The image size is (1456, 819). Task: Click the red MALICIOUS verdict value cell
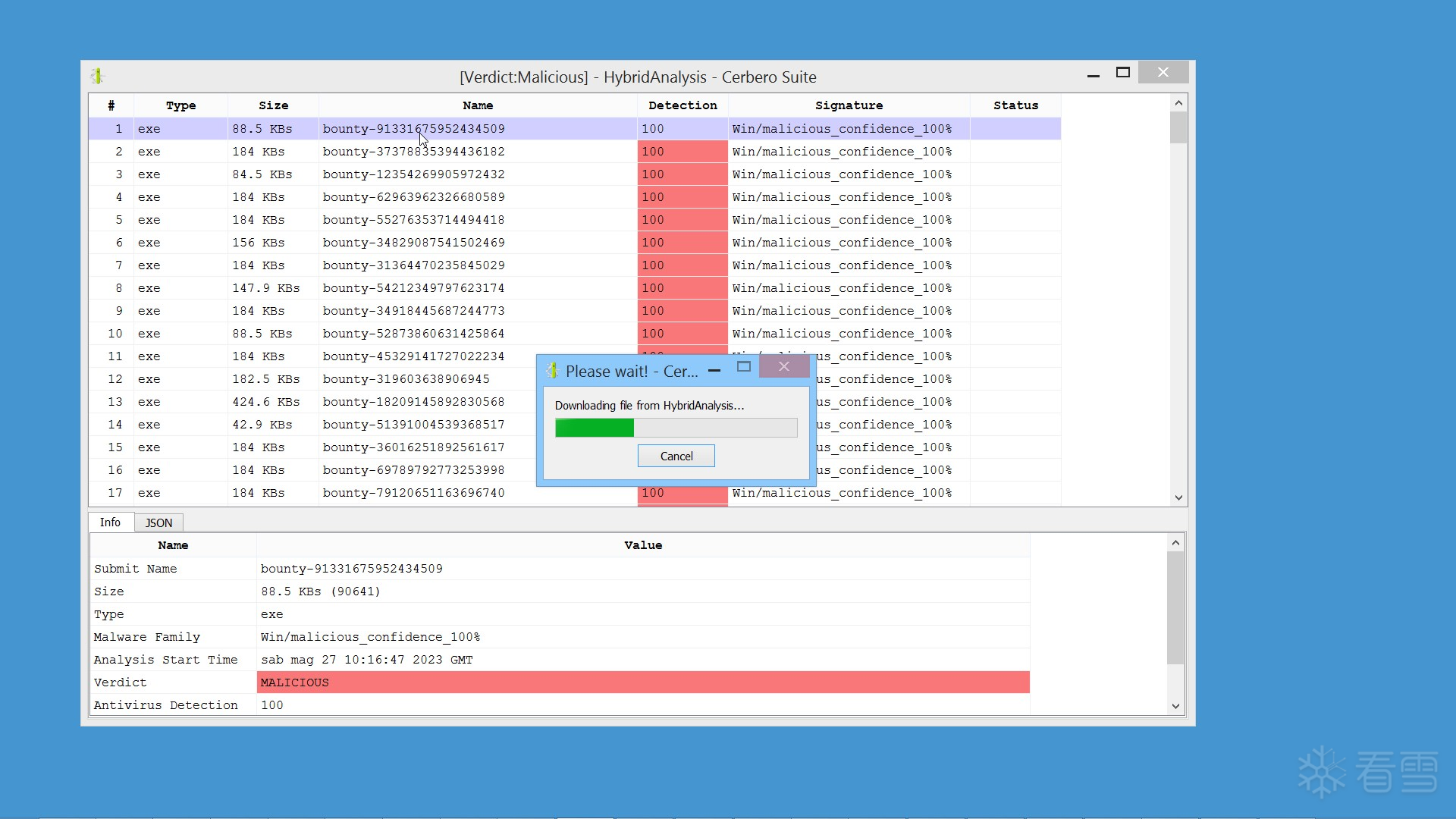642,682
